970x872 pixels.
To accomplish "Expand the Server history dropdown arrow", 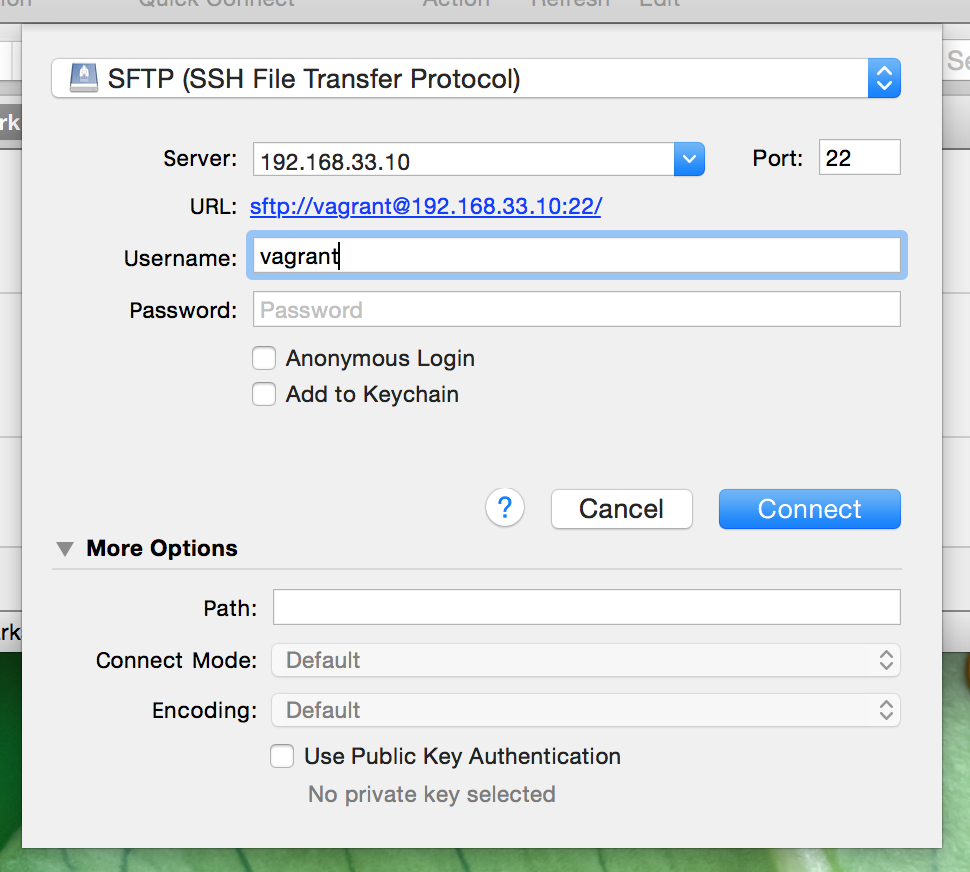I will [689, 159].
